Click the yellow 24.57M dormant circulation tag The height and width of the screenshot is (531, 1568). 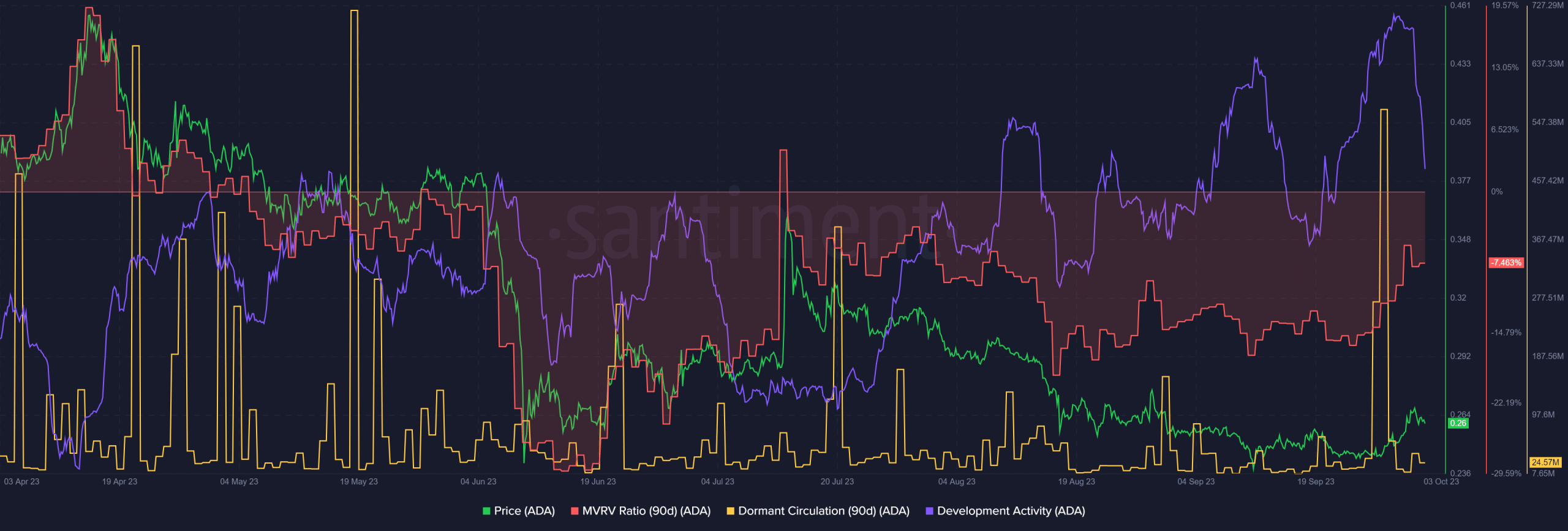[x=1545, y=462]
